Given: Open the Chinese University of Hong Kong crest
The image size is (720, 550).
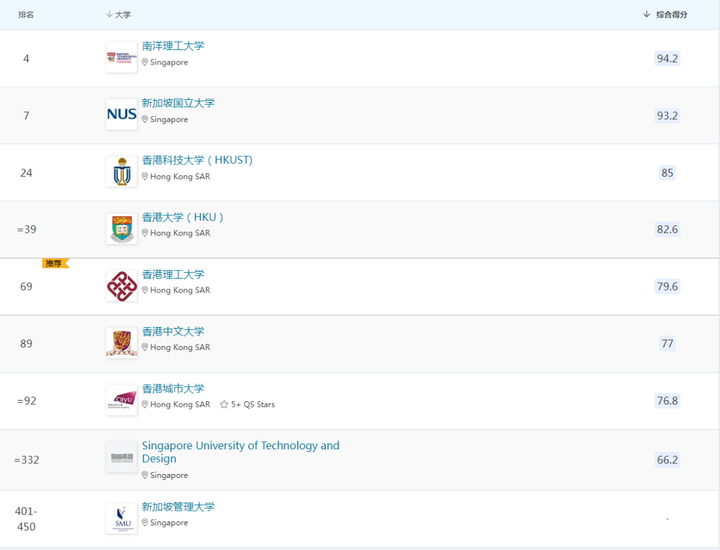Looking at the screenshot, I should [x=122, y=343].
